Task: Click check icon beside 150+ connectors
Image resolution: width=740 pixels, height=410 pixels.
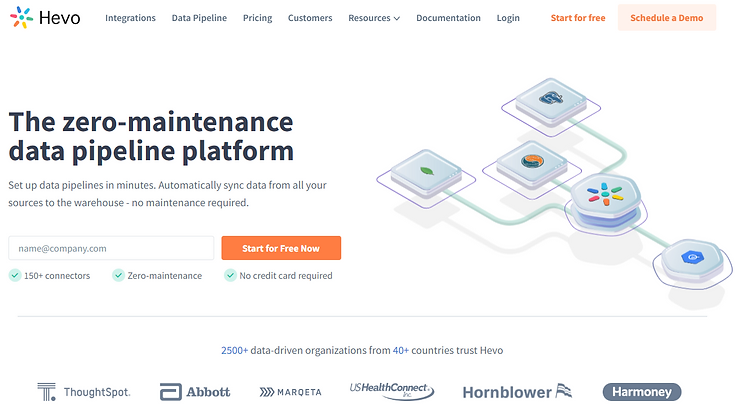Action: tap(15, 275)
